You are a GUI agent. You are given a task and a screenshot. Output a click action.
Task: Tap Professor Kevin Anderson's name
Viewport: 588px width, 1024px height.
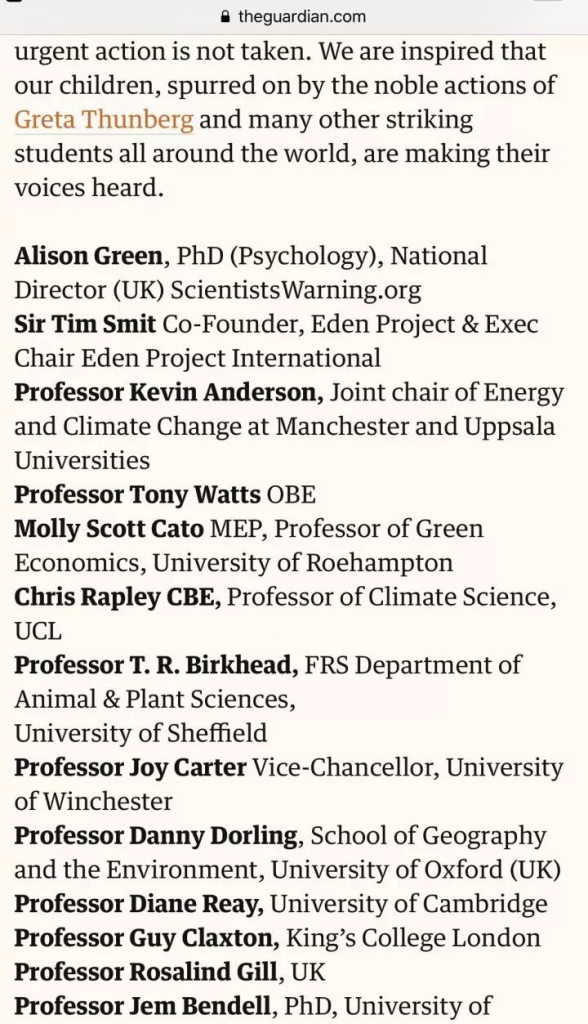169,392
